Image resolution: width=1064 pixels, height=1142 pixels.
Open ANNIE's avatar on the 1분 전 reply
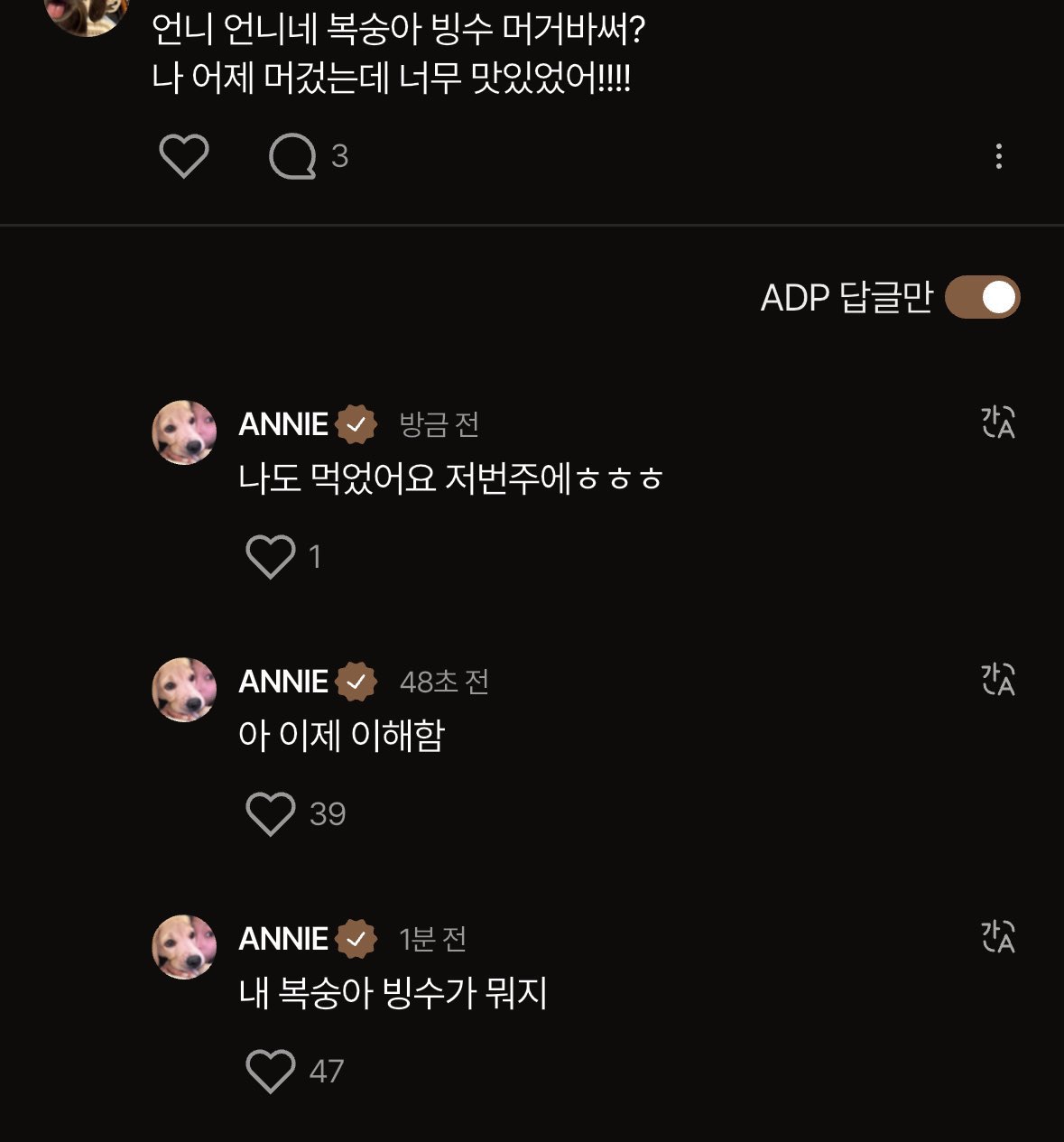184,947
